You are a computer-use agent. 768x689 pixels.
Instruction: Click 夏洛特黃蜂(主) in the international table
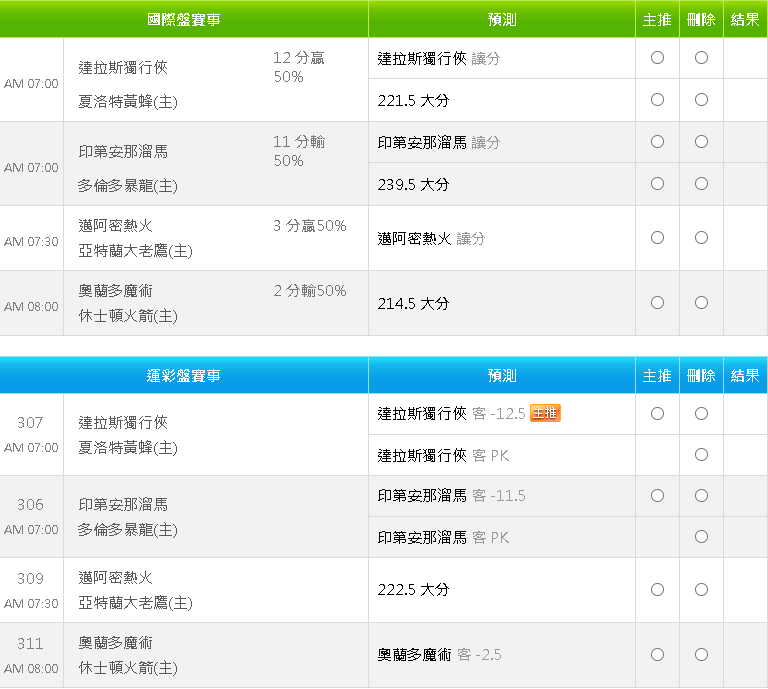coord(128,102)
